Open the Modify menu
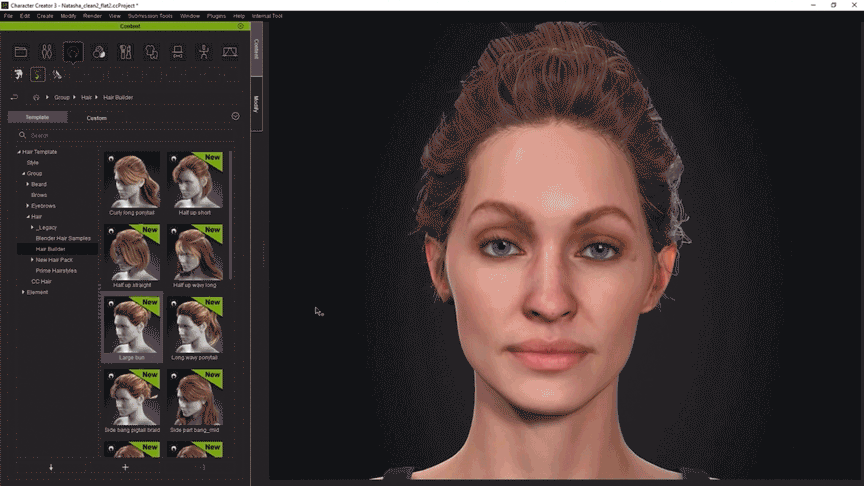The image size is (864, 486). coord(68,16)
